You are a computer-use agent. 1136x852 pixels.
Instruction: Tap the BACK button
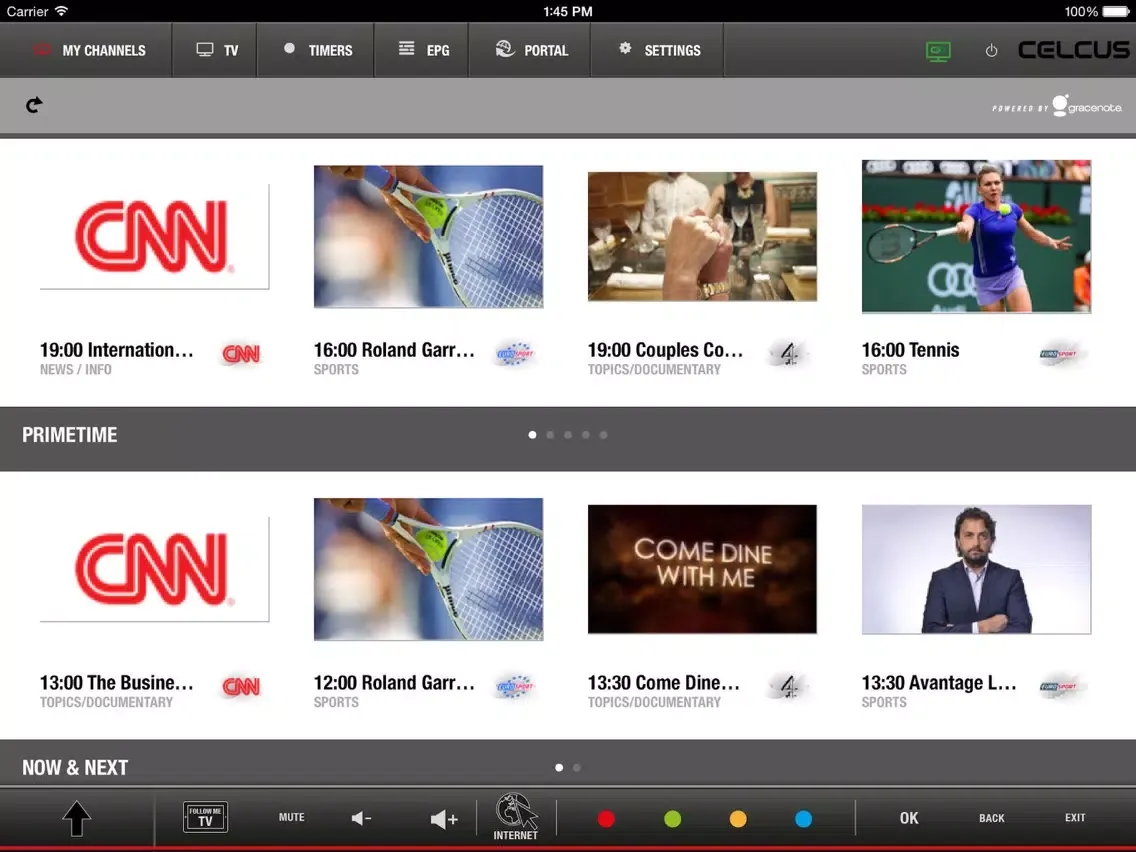992,818
